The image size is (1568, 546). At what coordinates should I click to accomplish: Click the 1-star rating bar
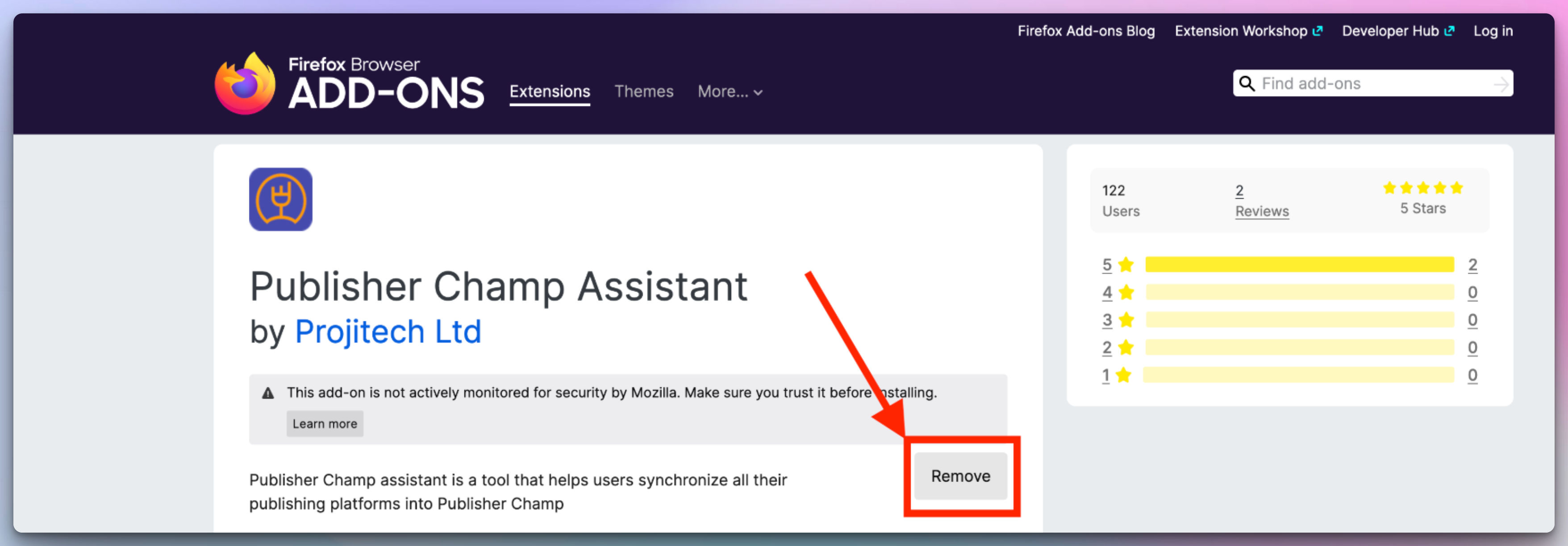click(1298, 375)
